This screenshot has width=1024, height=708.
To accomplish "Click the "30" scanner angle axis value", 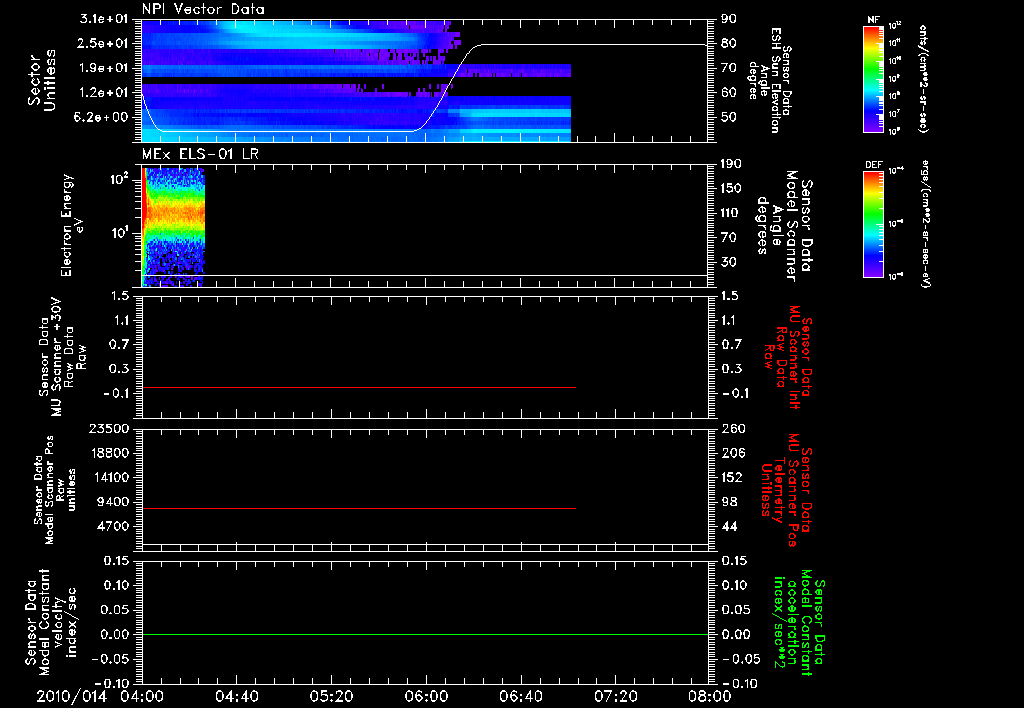I will (729, 262).
